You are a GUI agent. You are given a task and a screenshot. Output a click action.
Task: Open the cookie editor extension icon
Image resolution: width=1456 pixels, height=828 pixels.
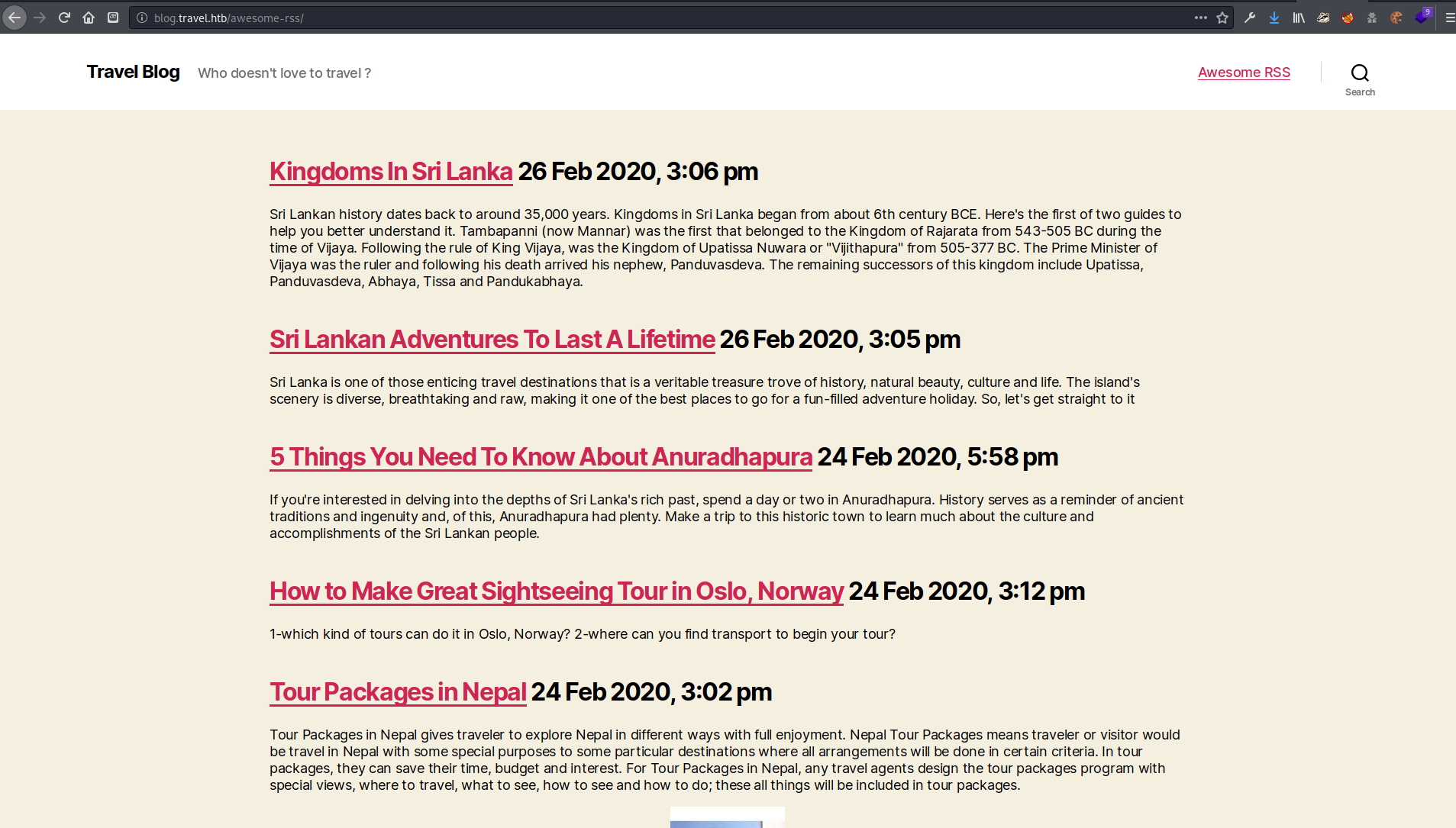[x=1396, y=18]
